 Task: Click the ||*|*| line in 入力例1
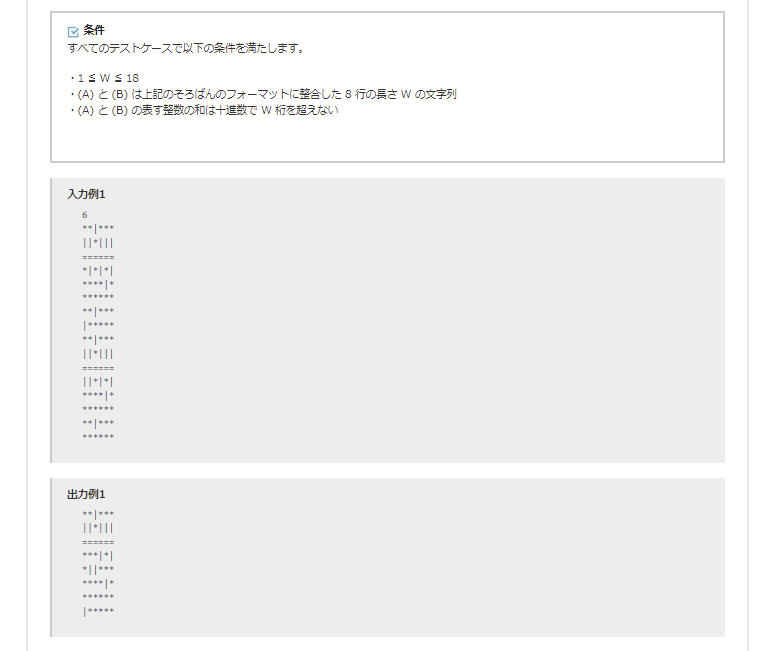pos(98,381)
